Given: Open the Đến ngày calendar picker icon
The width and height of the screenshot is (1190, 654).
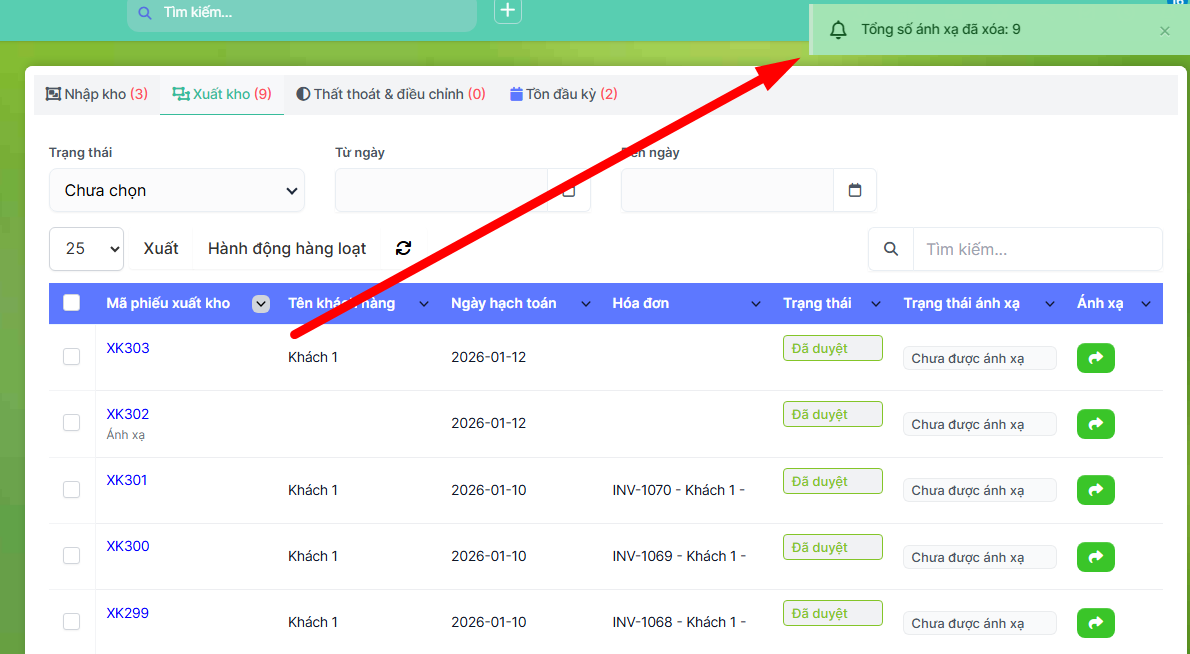Looking at the screenshot, I should 855,190.
